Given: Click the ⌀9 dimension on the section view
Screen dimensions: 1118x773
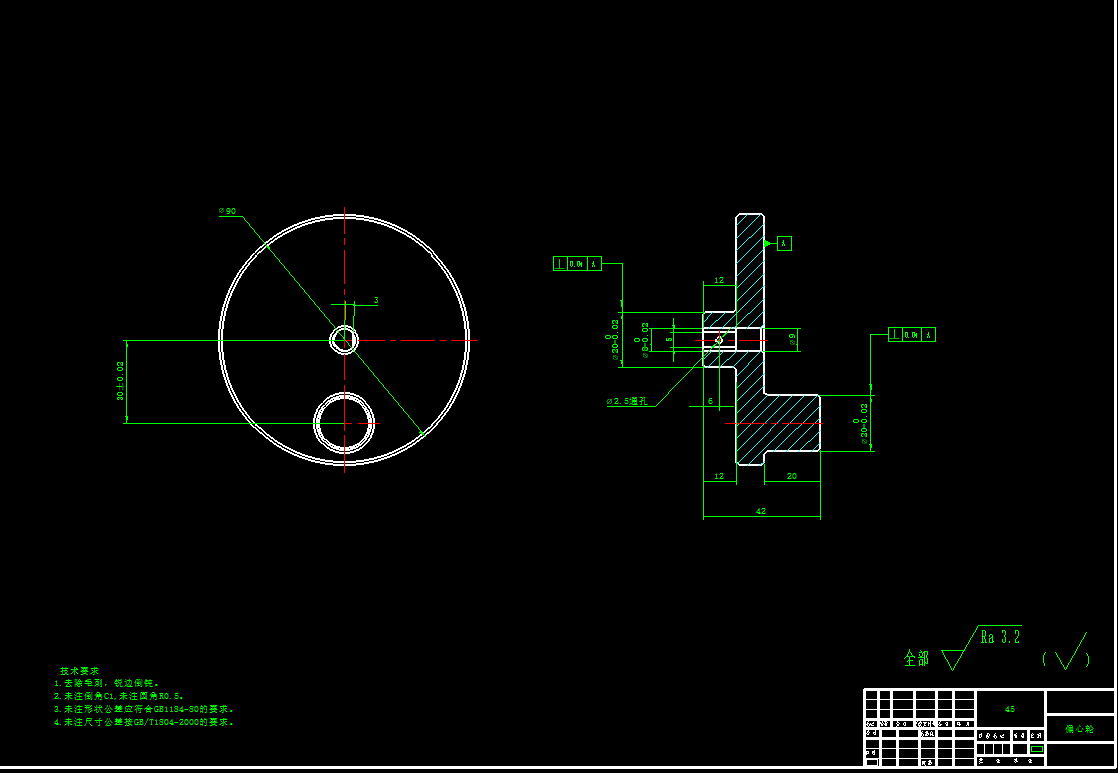Looking at the screenshot, I should pyautogui.click(x=792, y=340).
